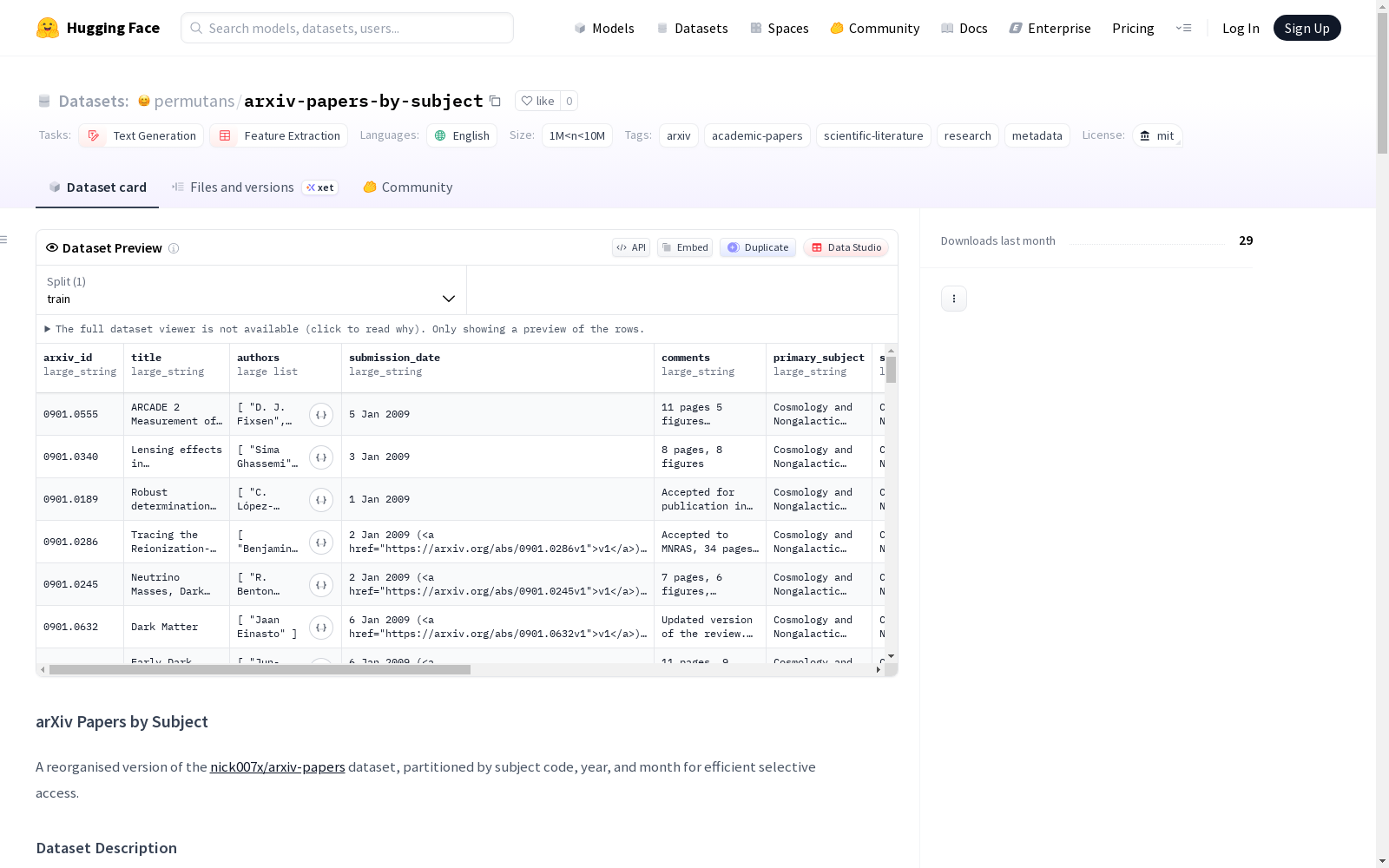Click the 0901.0632 arxiv_id cell

pos(80,627)
